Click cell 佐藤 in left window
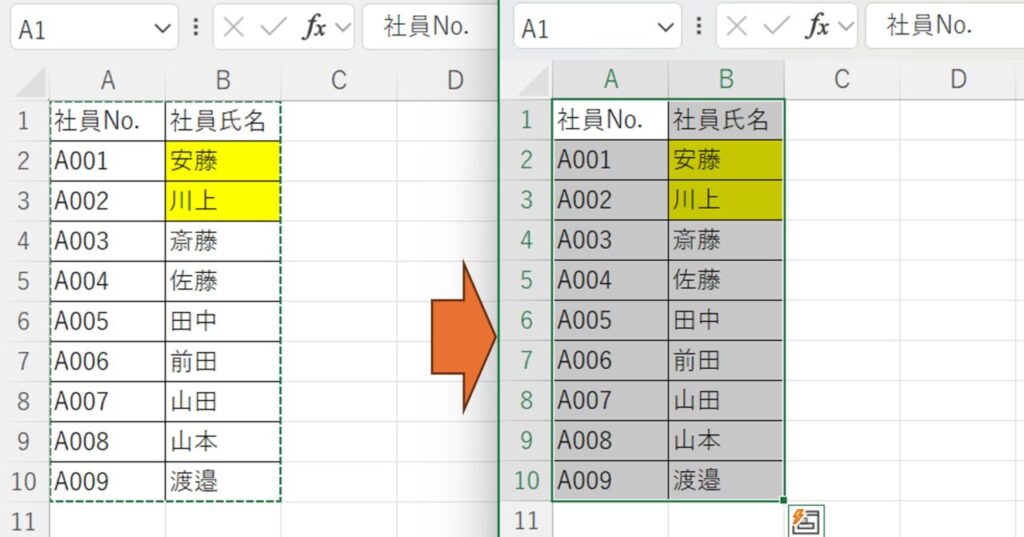1024x537 pixels. [223, 282]
